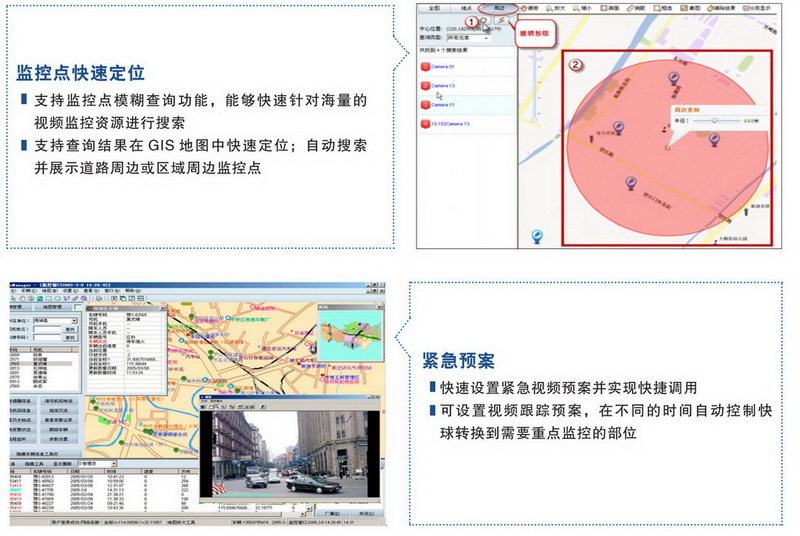Screen dimensions: 800x536
Task: Open the 查看 menu in vehicle manager window
Action: (91, 291)
